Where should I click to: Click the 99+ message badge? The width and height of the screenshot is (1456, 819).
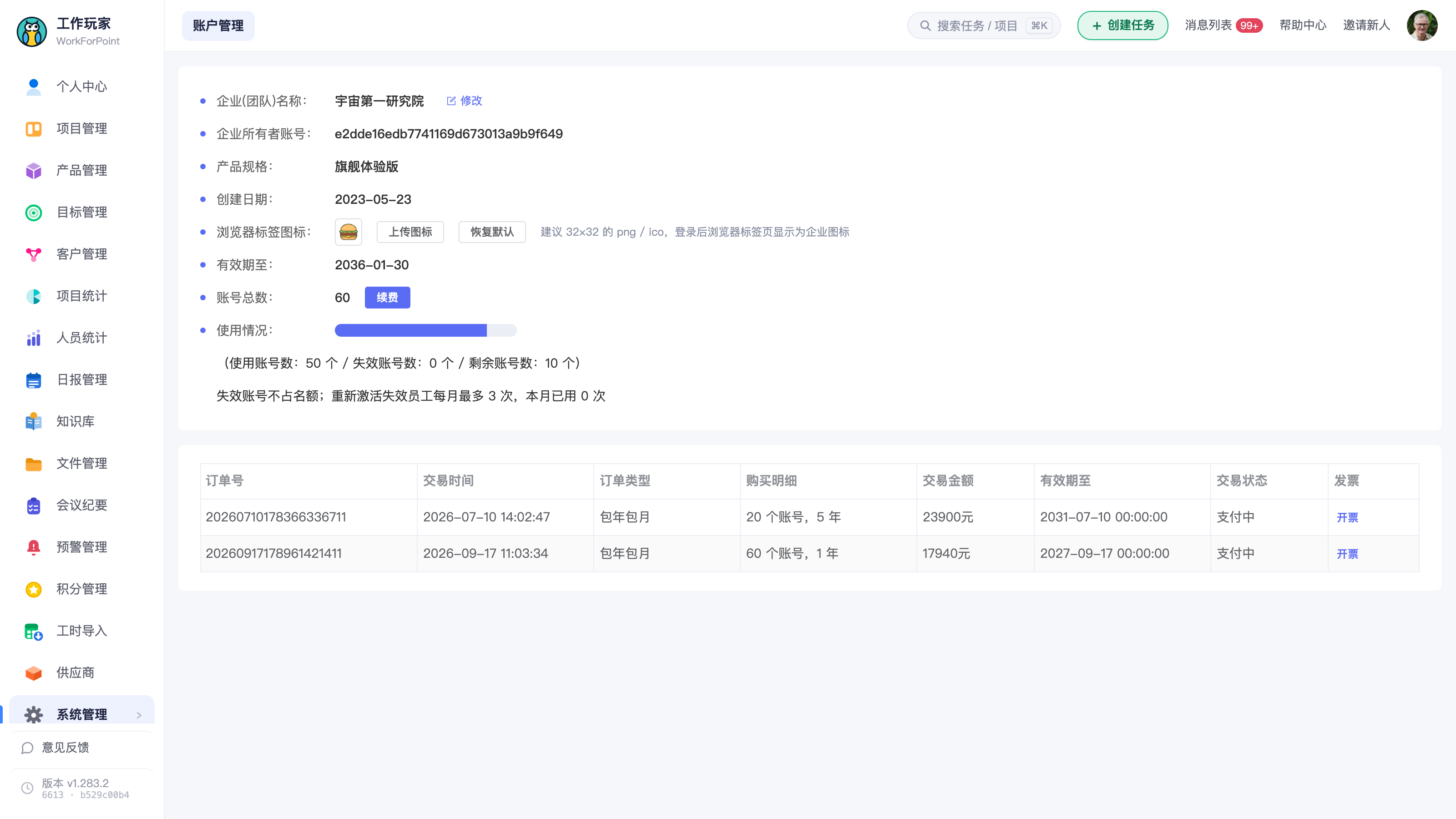point(1249,25)
